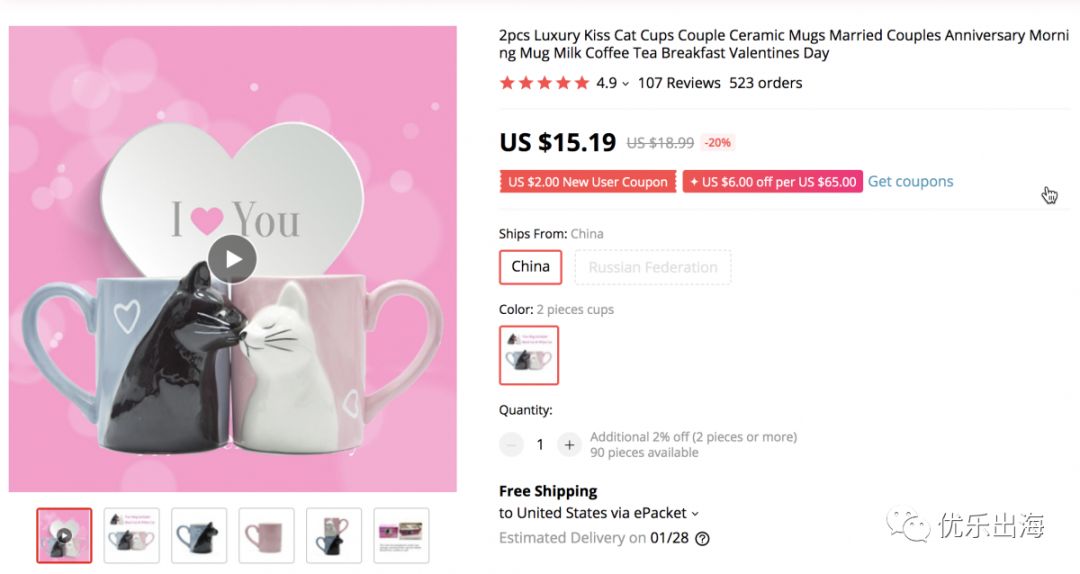Select the first video thumbnail
The height and width of the screenshot is (574, 1080).
tap(64, 535)
